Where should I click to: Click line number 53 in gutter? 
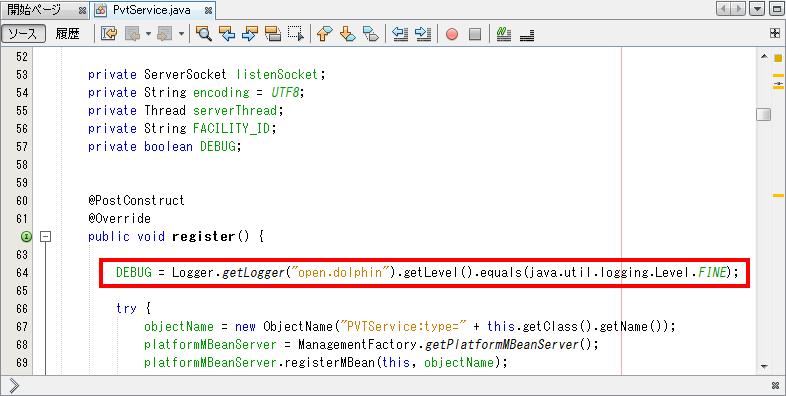[x=22, y=75]
